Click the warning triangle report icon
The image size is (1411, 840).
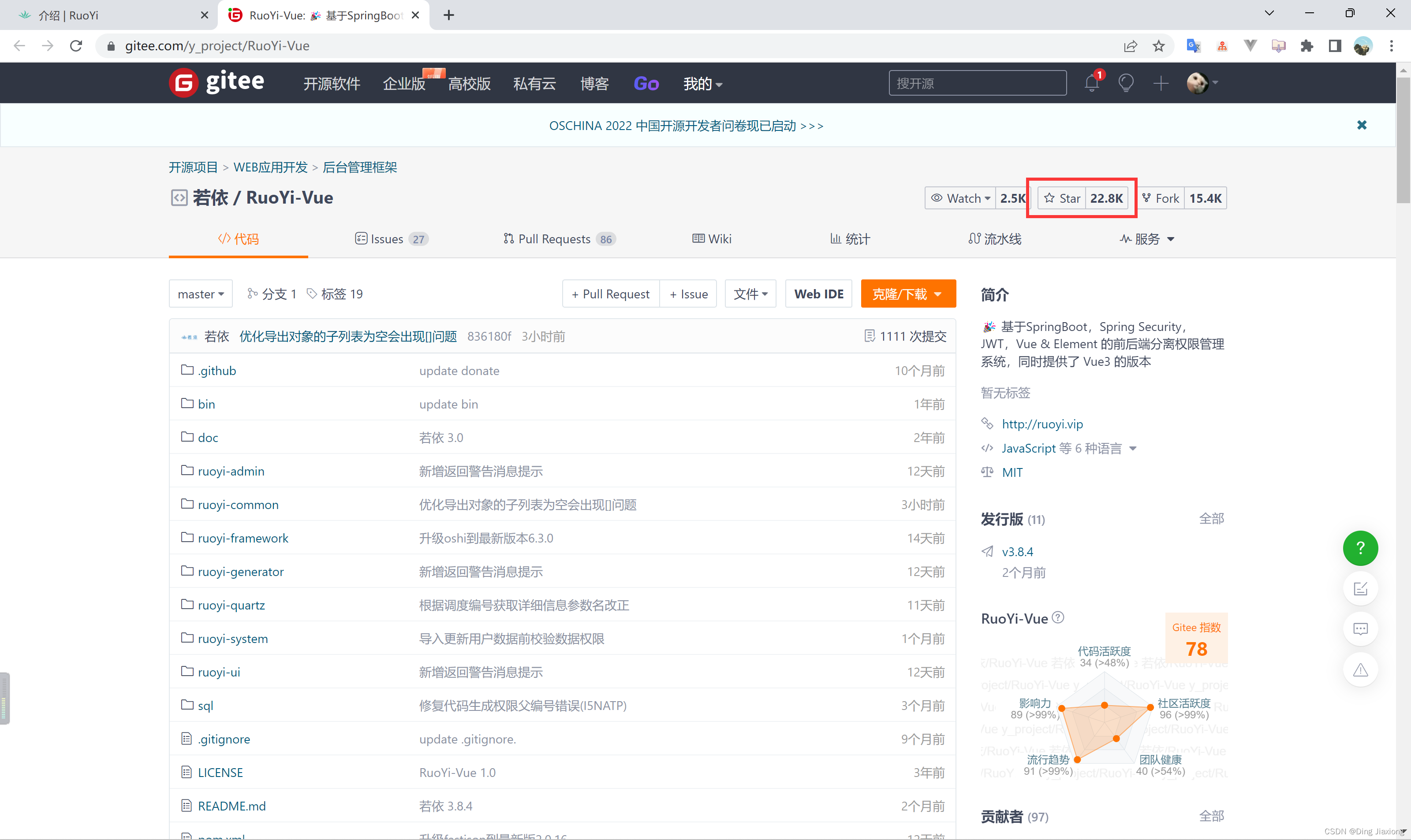(1360, 670)
